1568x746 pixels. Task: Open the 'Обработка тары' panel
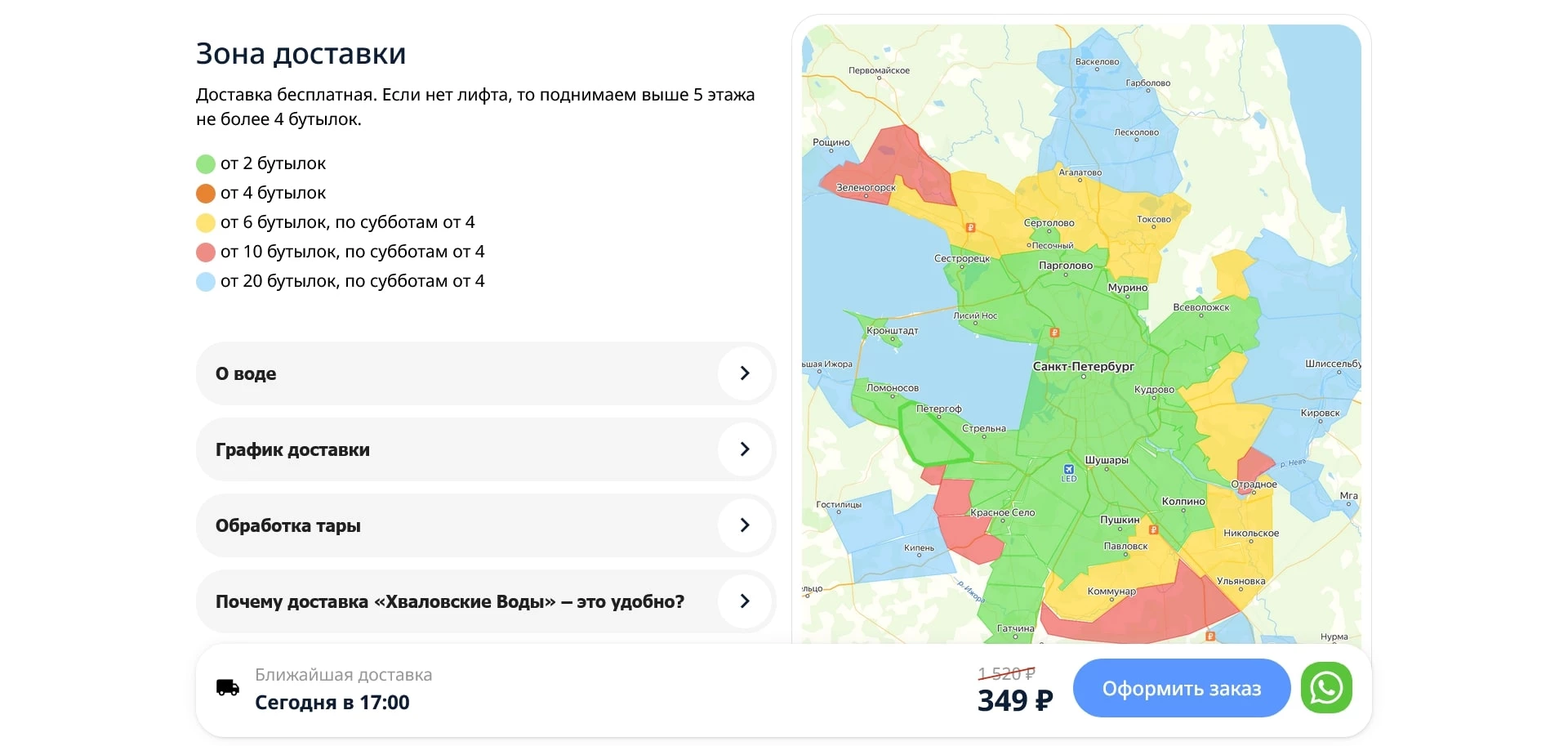click(x=485, y=525)
